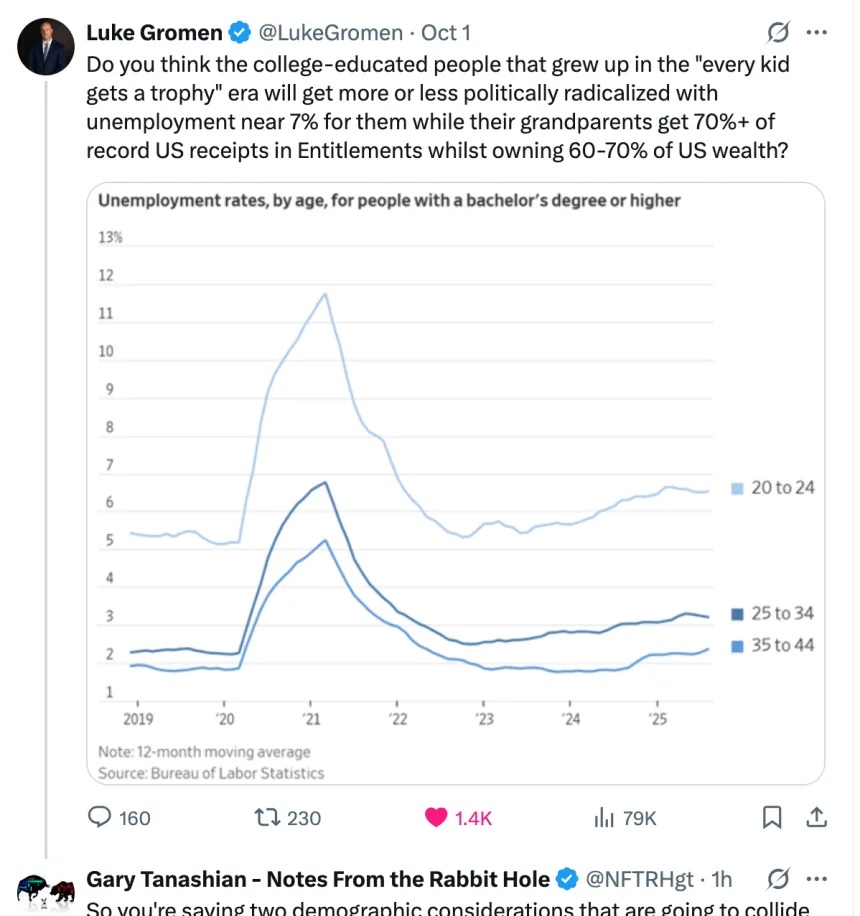Click the 20 to 24 legend swatch
Screen dimensions: 860x916
coord(738,488)
